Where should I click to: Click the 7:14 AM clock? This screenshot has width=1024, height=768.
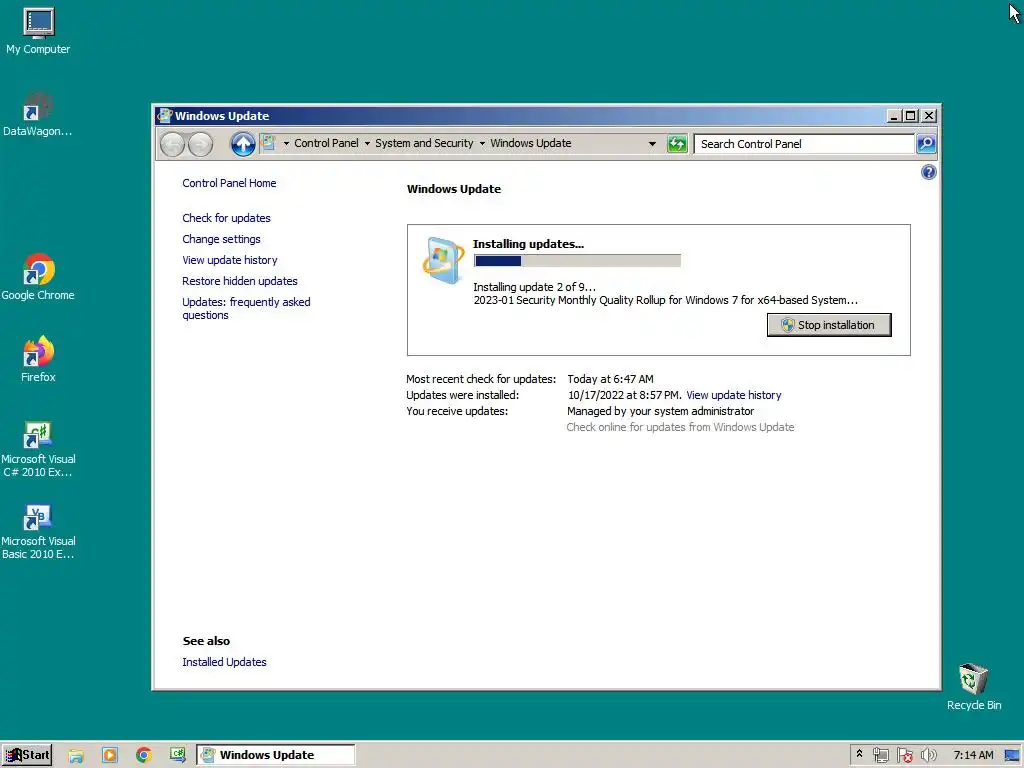973,755
